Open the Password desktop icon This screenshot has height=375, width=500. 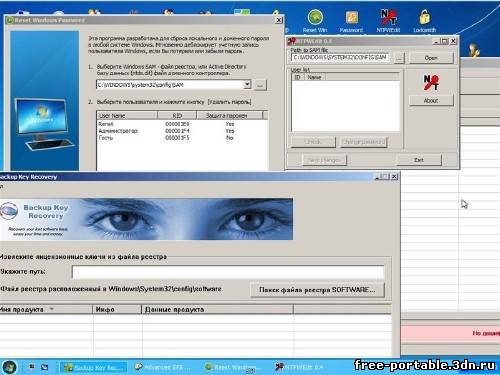(351, 21)
